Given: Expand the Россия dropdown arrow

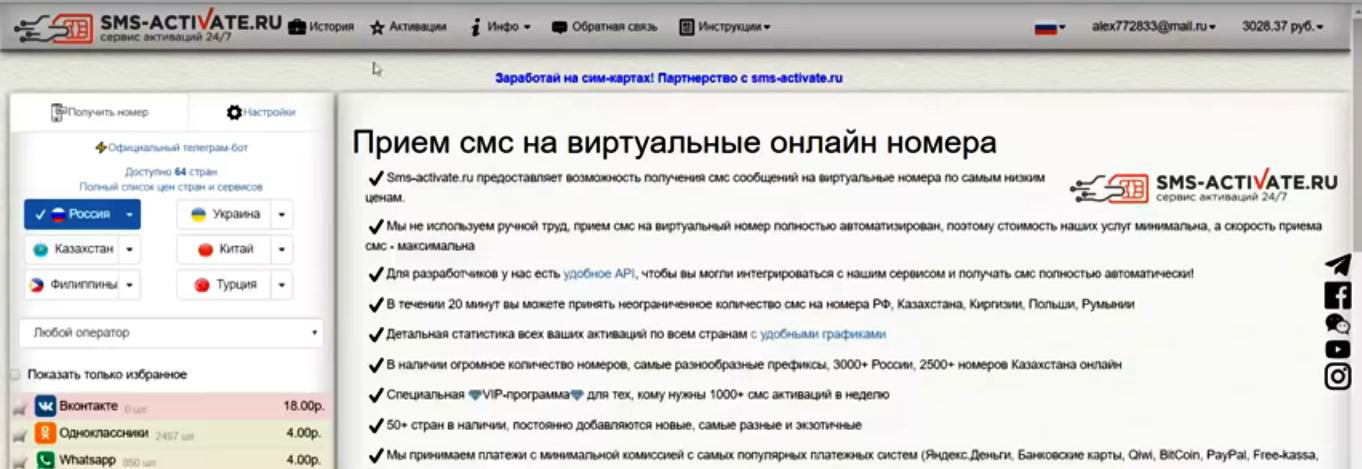Looking at the screenshot, I should coord(130,214).
